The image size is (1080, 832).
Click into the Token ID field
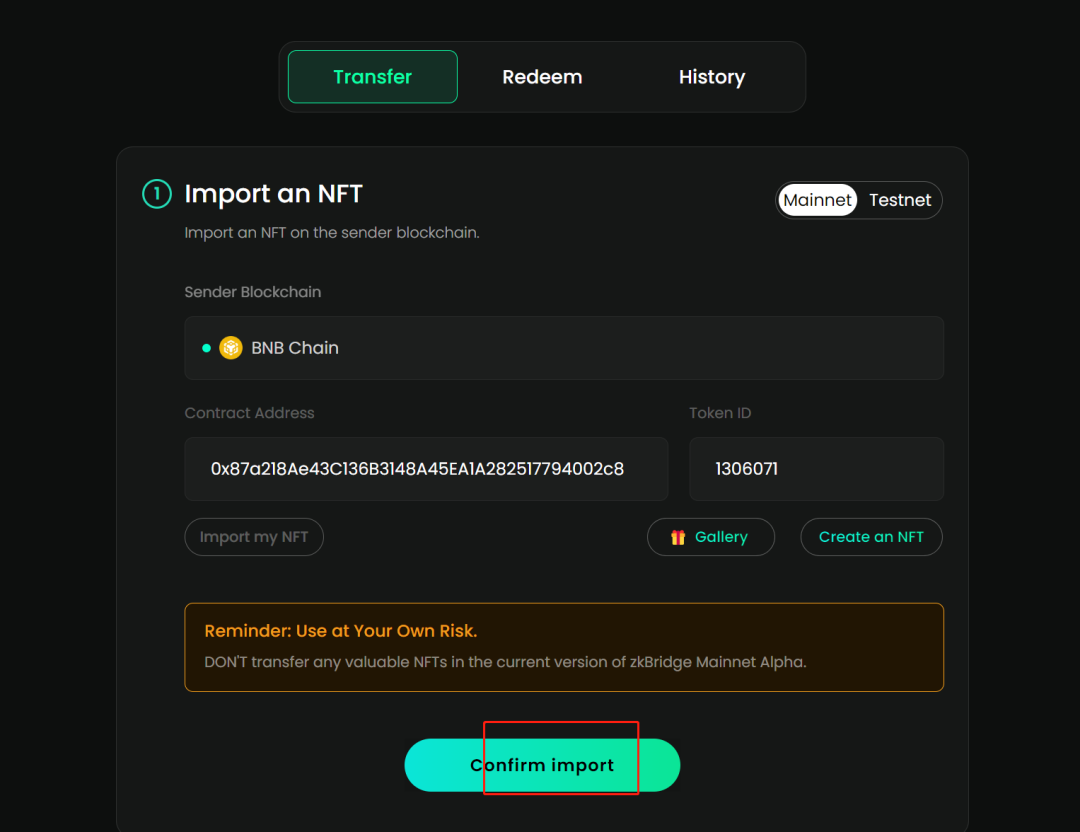tap(816, 469)
